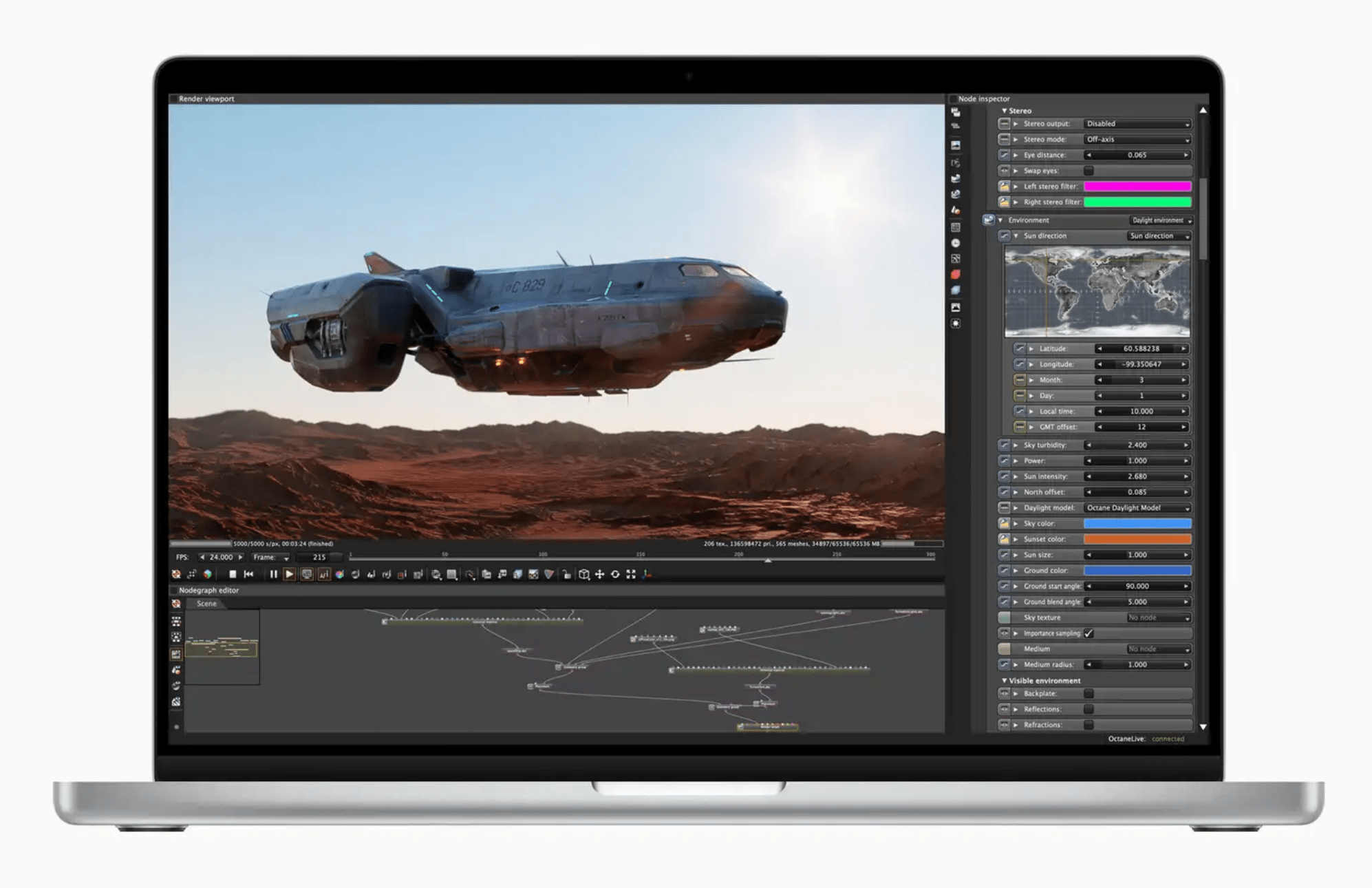Activate the four-arrow move gizmo tool

[599, 574]
